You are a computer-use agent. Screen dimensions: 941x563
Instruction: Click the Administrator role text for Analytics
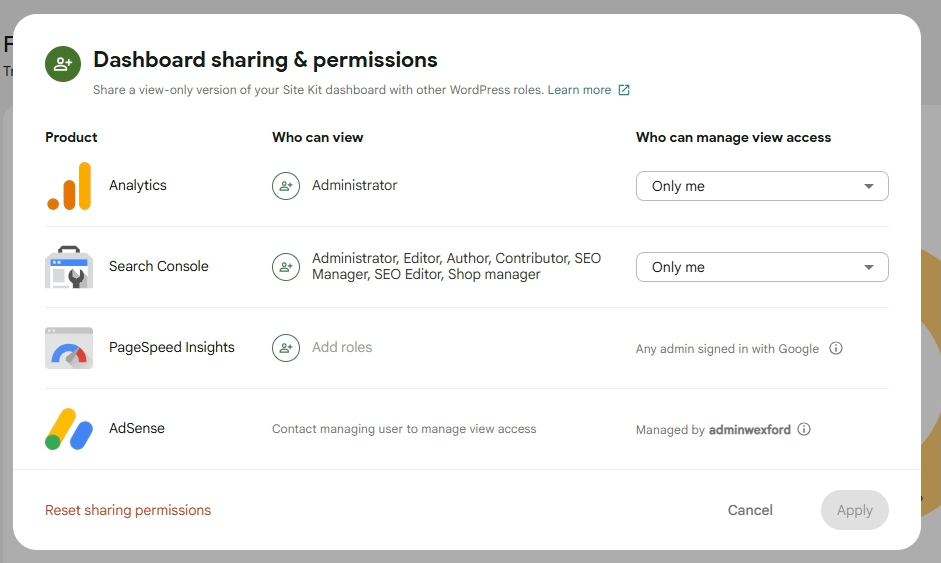(354, 185)
